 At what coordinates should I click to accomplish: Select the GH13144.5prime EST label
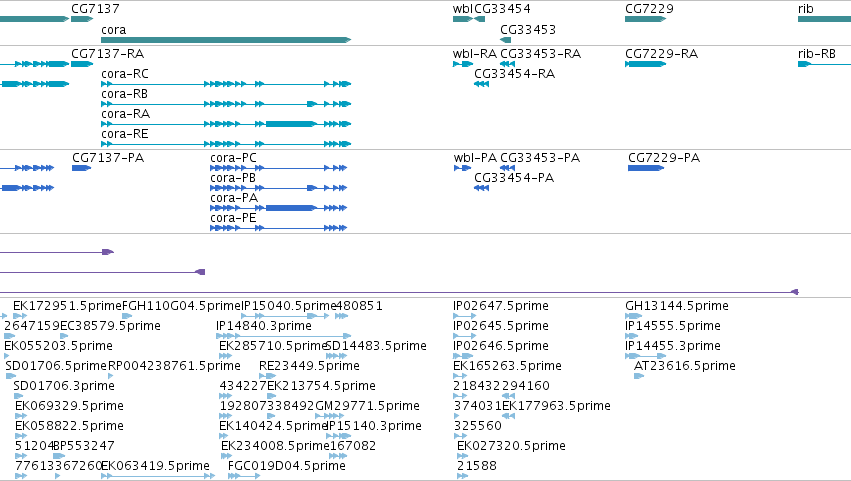pyautogui.click(x=677, y=306)
